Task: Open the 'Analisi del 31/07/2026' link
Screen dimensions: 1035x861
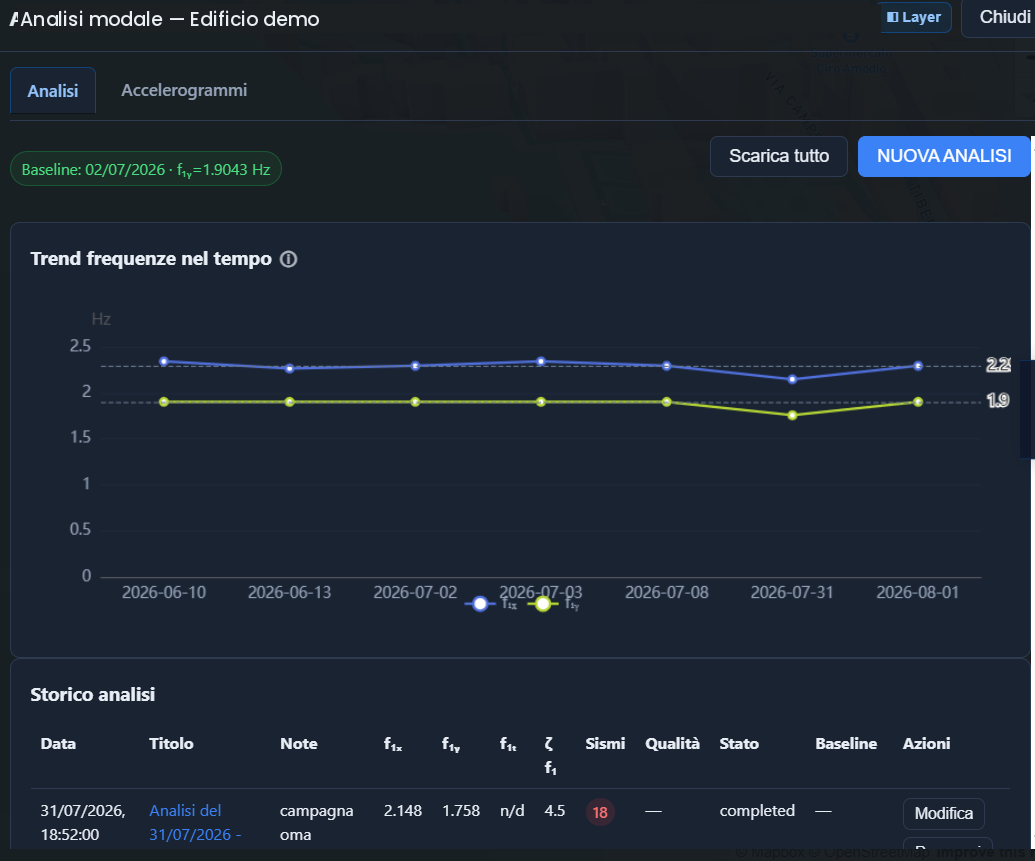Action: click(x=195, y=823)
